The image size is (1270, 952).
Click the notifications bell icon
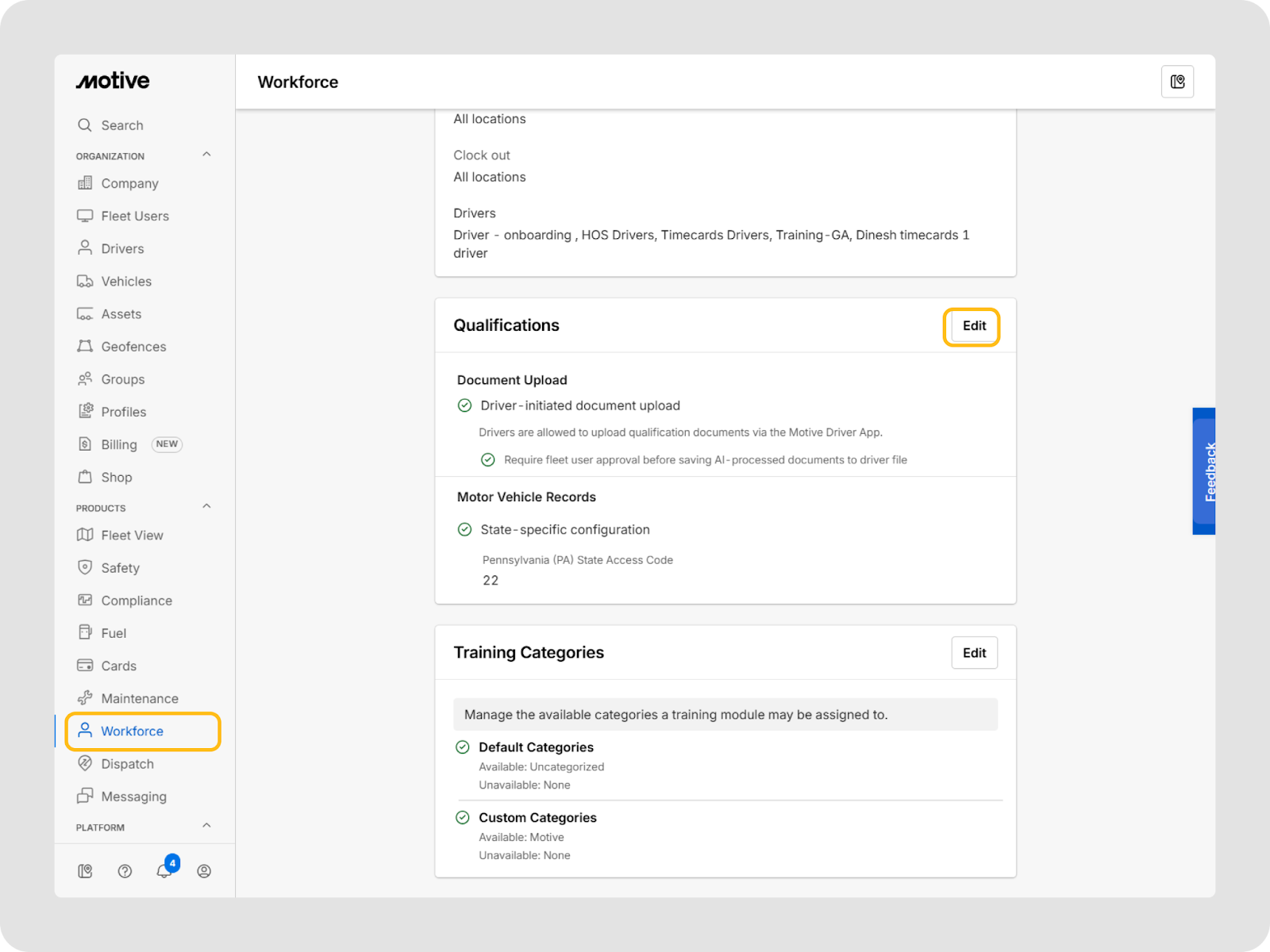[x=164, y=871]
